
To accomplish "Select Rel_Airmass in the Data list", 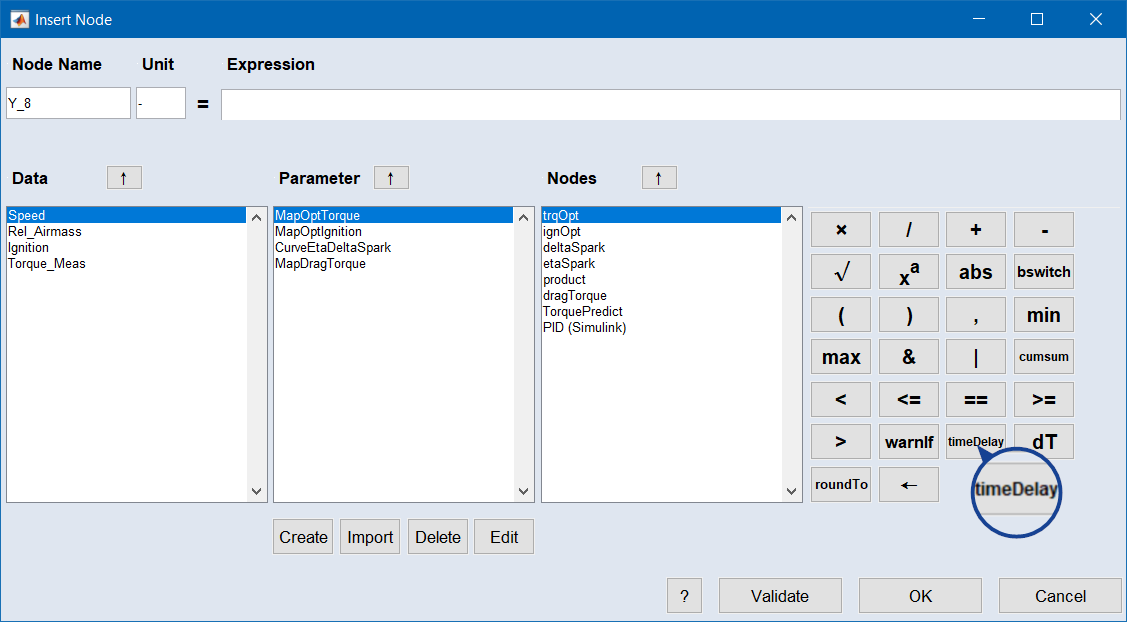I will (45, 231).
